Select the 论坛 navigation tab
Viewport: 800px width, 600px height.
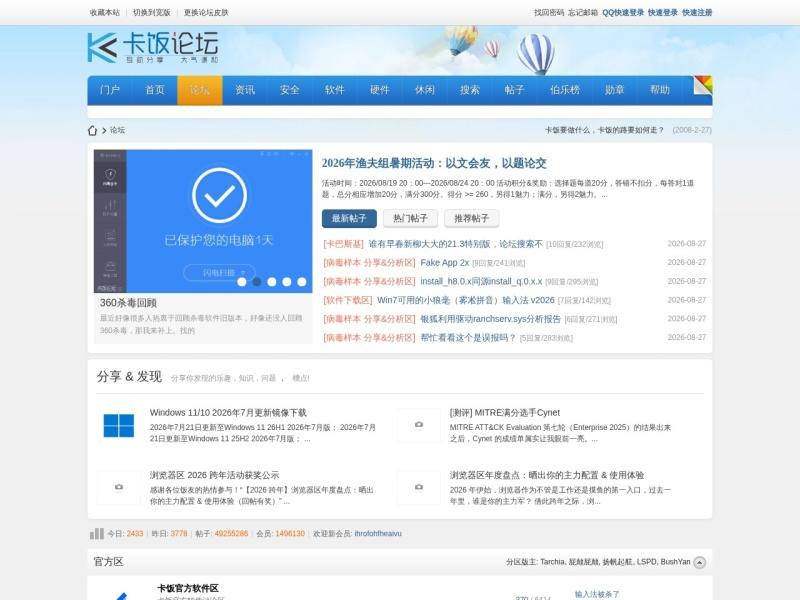[x=199, y=90]
